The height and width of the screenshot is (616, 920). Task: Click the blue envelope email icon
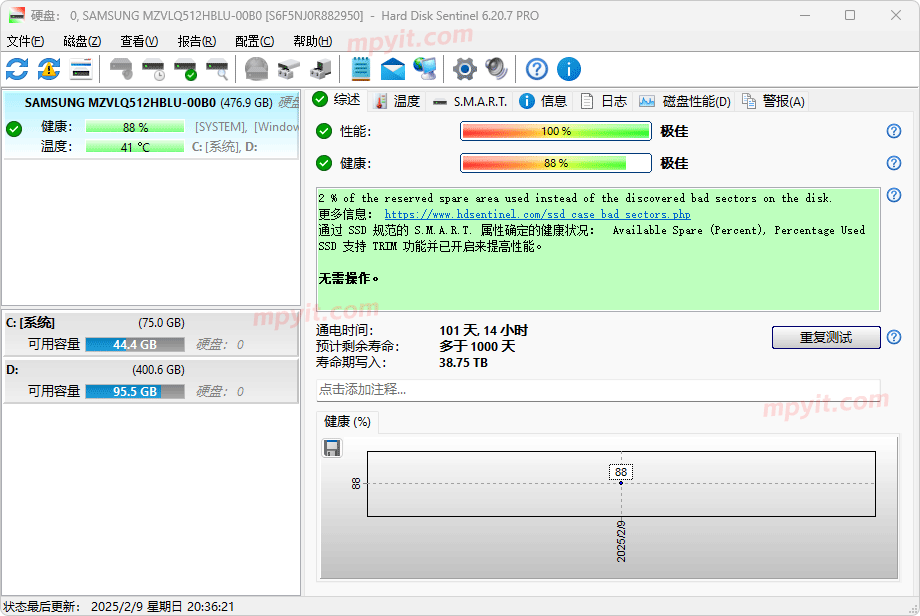click(393, 69)
